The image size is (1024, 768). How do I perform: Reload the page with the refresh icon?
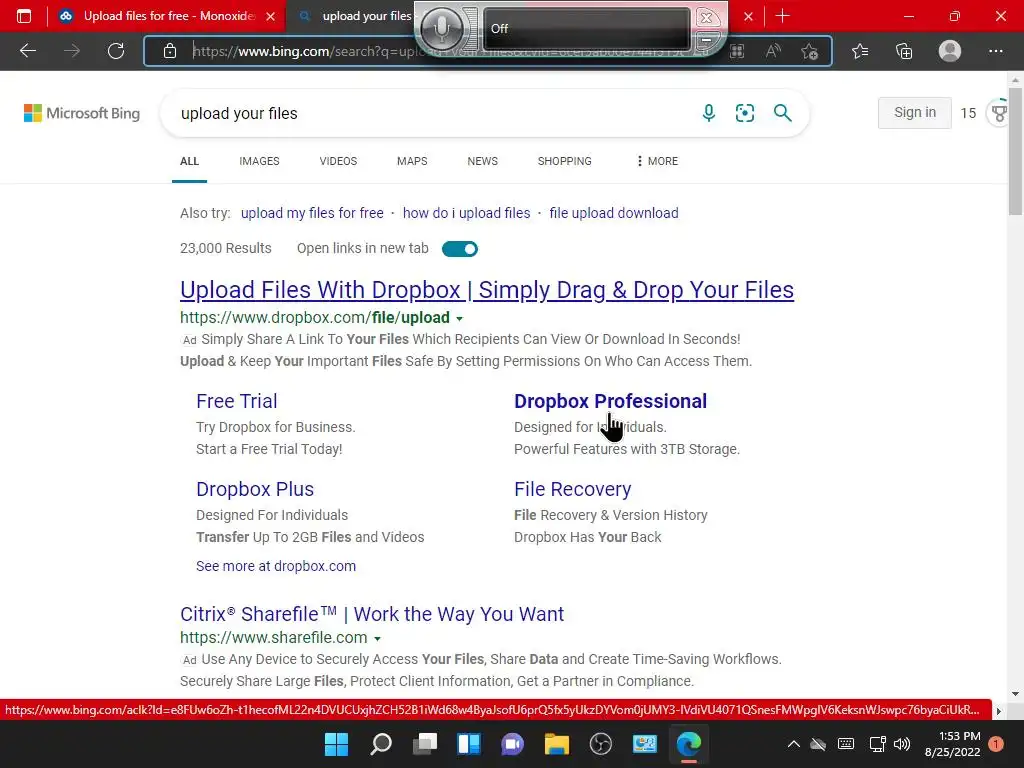116,51
